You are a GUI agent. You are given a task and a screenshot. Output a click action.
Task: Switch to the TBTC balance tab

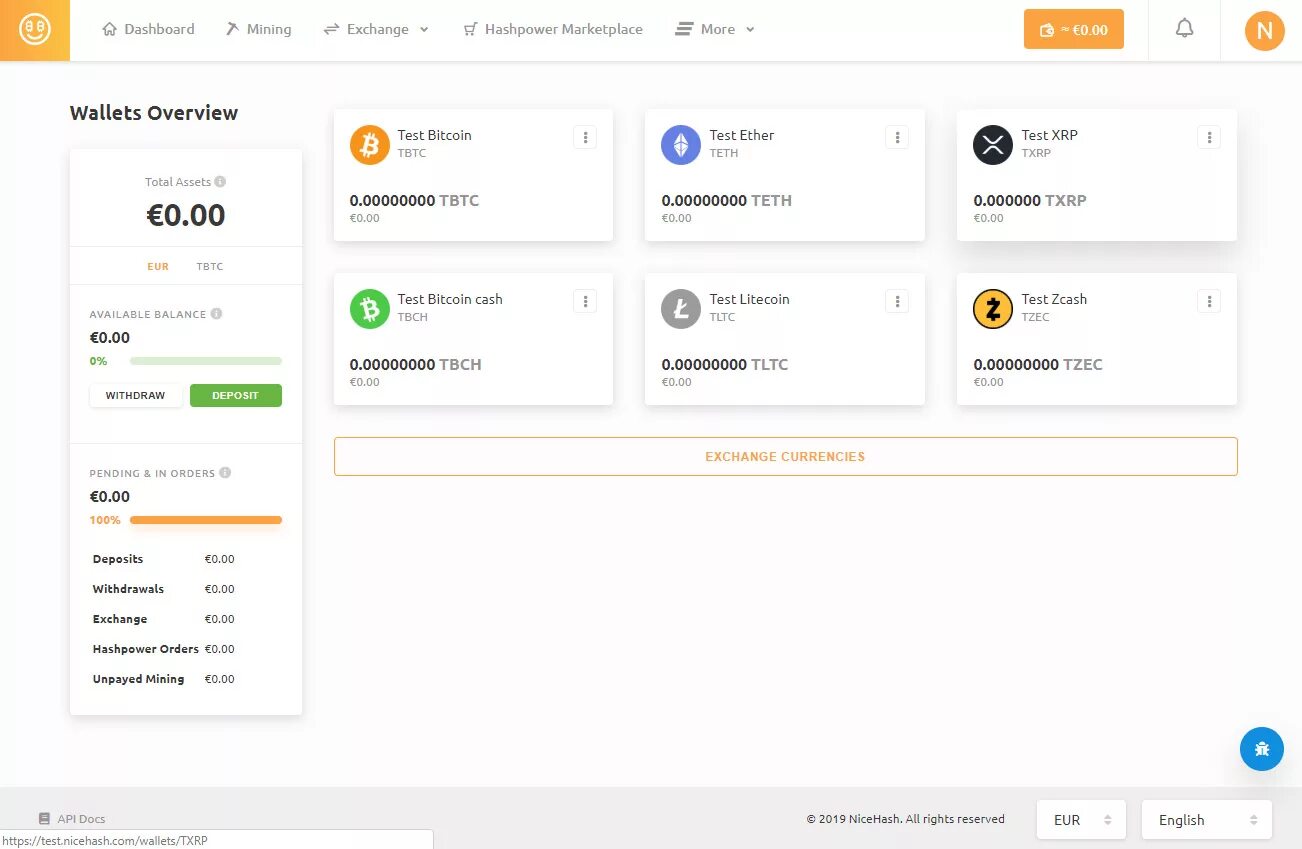tap(209, 266)
